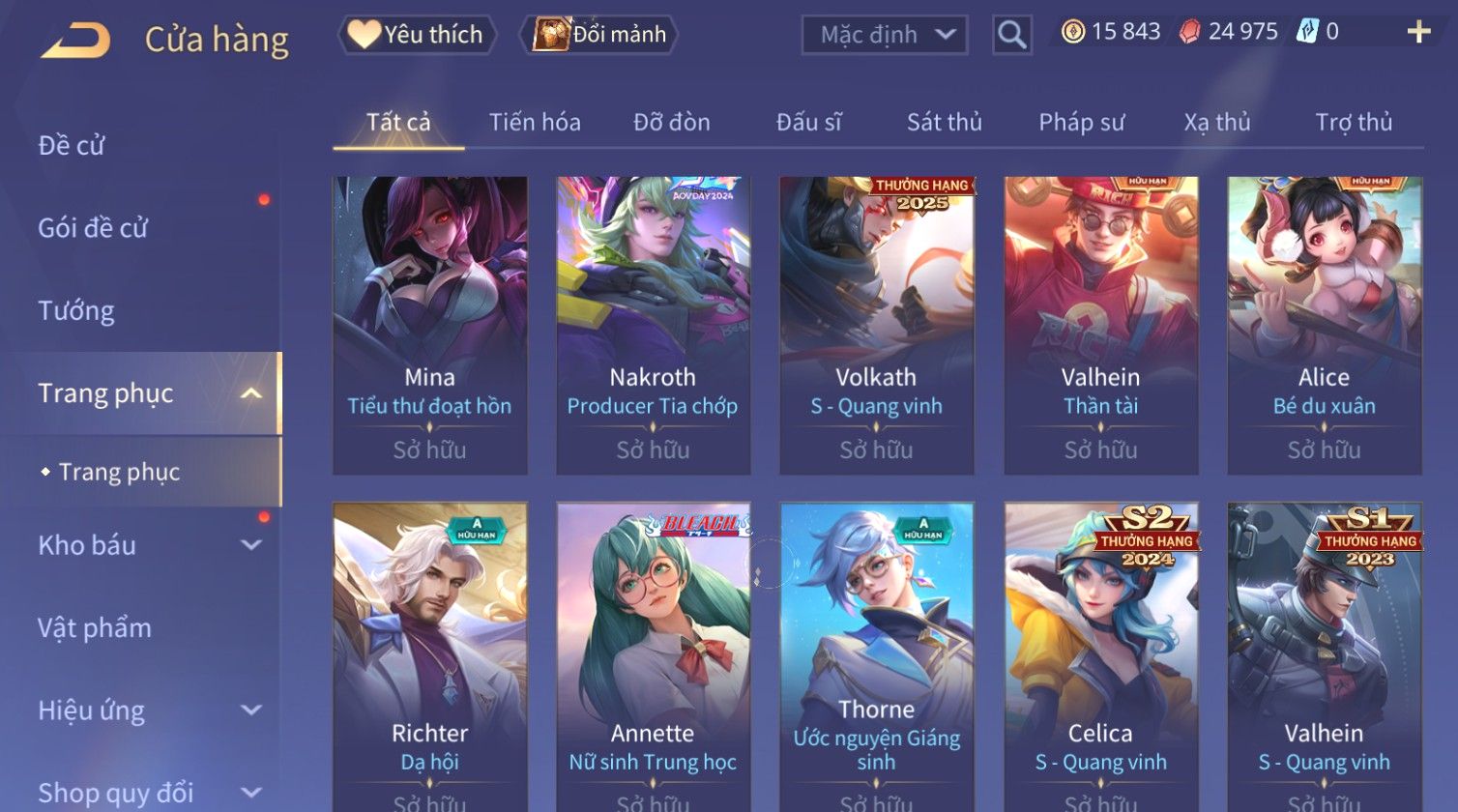Open Gói đề cử sidebar item
The width and height of the screenshot is (1458, 812).
pos(93,228)
